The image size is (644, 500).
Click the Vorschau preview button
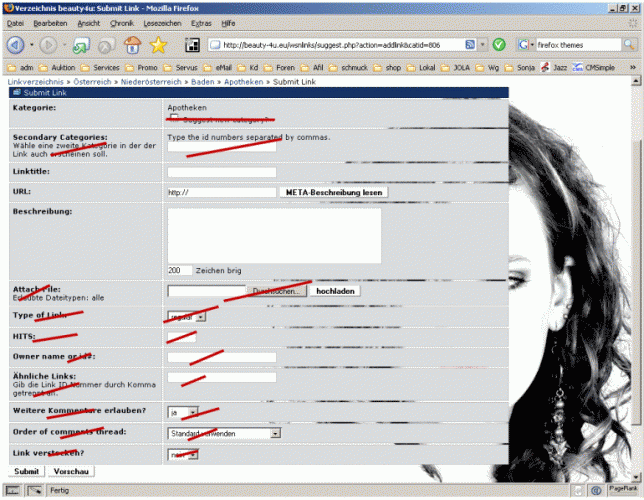tap(72, 471)
